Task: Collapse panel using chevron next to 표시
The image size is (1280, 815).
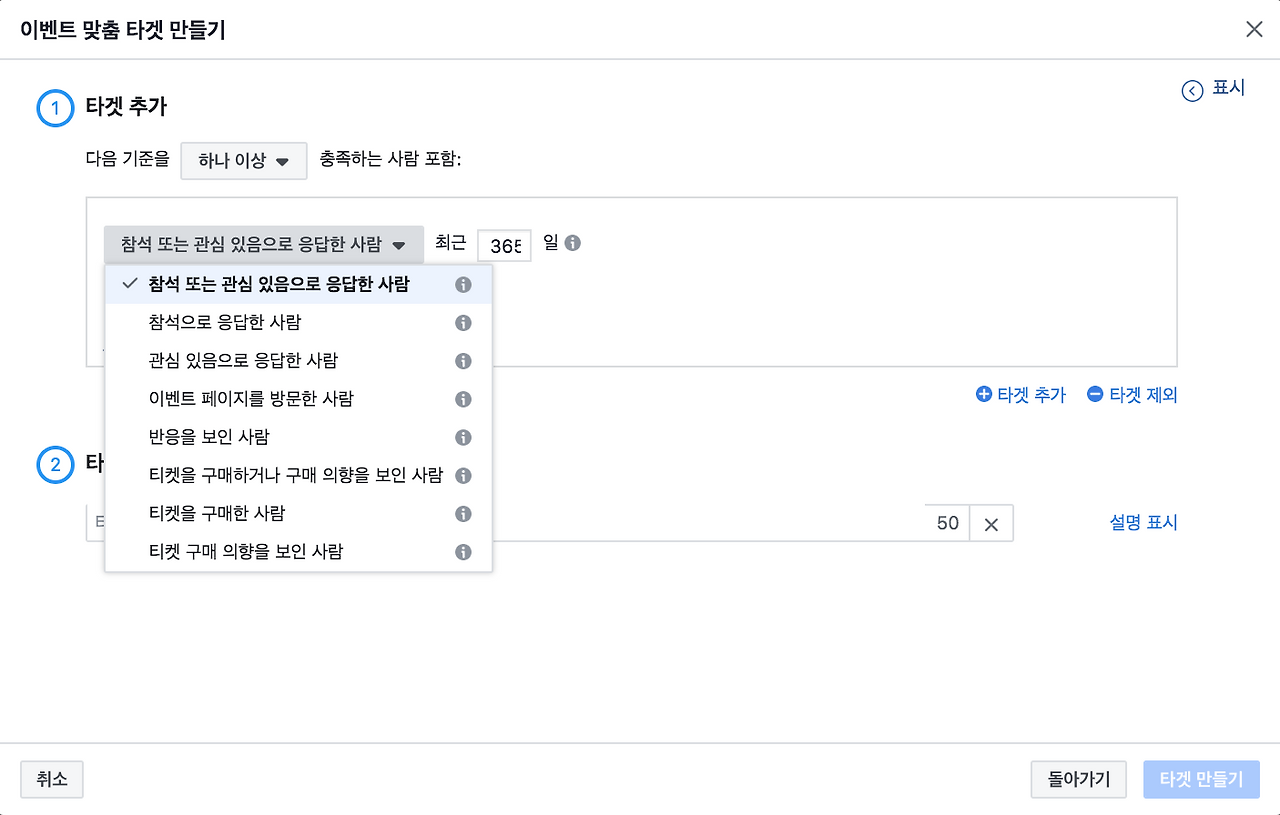Action: click(x=1191, y=90)
